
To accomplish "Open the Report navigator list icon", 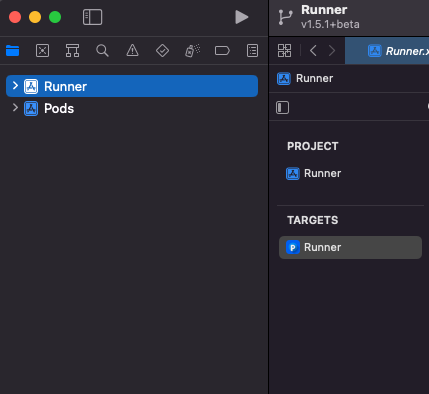I will click(252, 51).
